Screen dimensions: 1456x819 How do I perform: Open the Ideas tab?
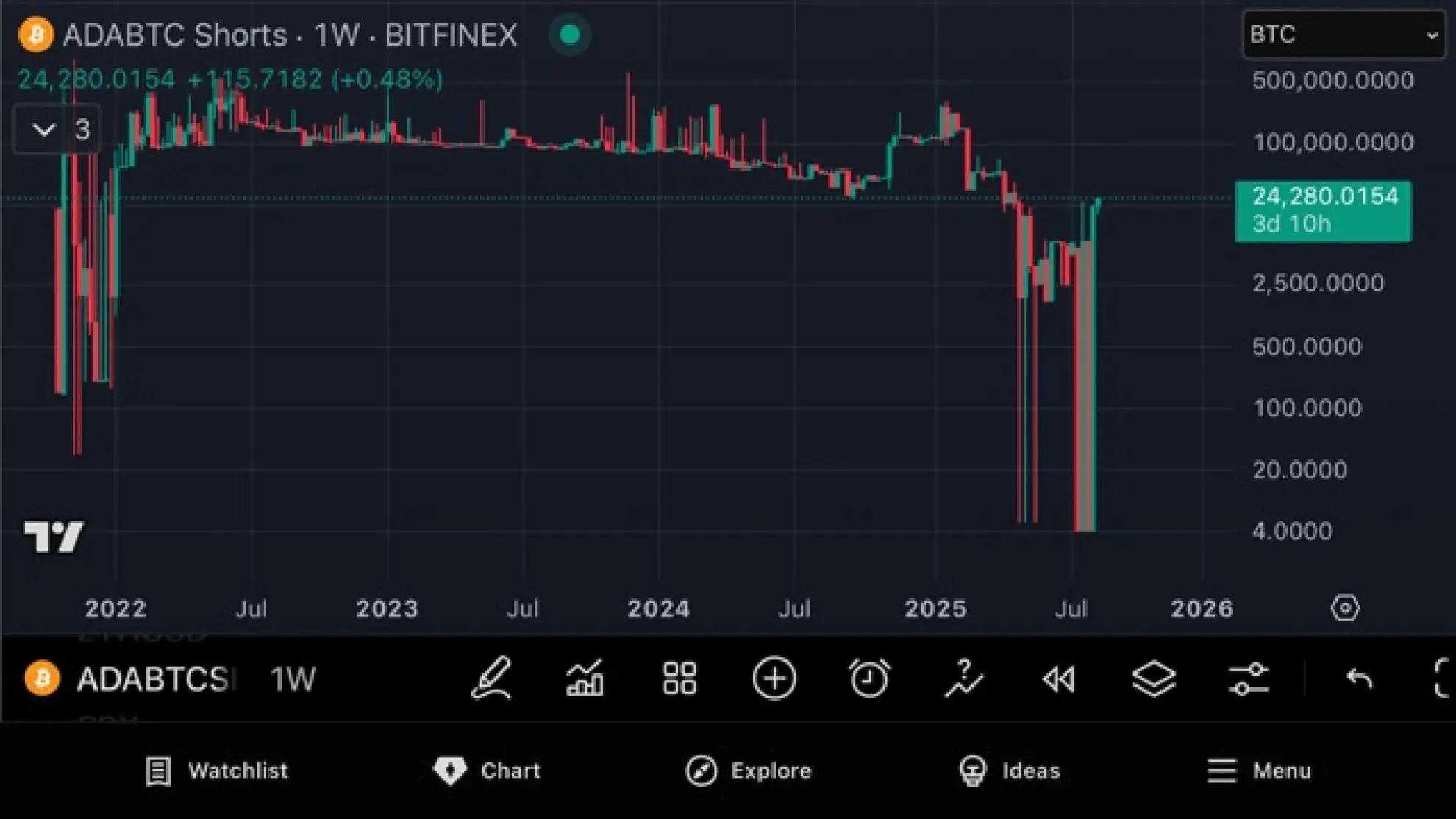pyautogui.click(x=1010, y=770)
